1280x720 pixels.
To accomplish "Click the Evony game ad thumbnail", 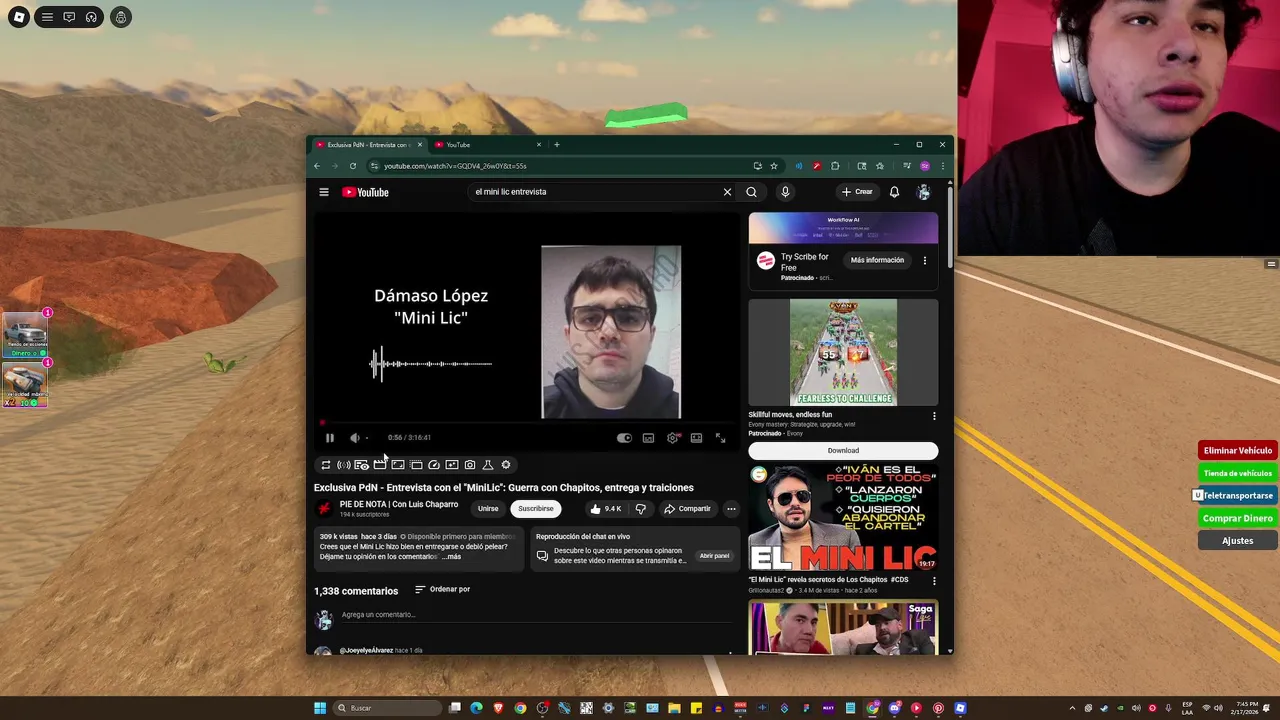I will (x=843, y=352).
